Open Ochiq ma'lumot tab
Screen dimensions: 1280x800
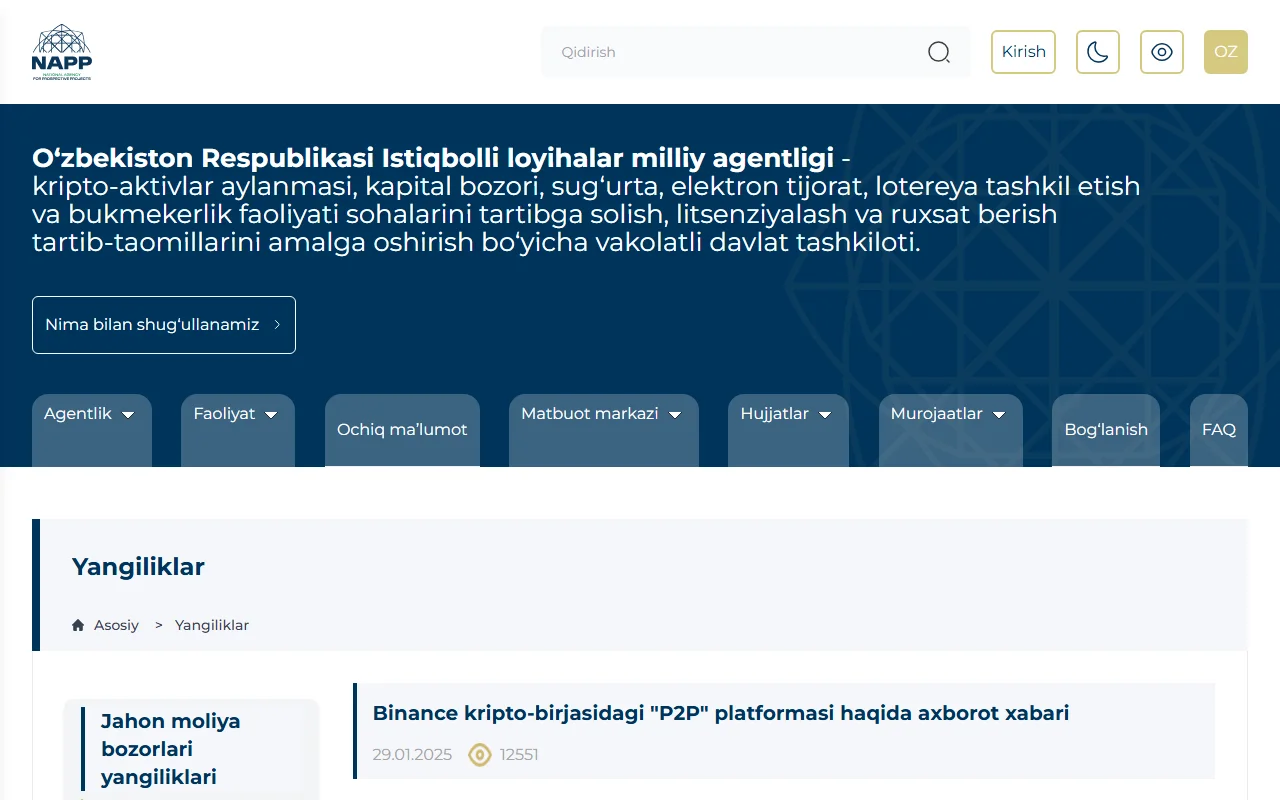pos(402,430)
